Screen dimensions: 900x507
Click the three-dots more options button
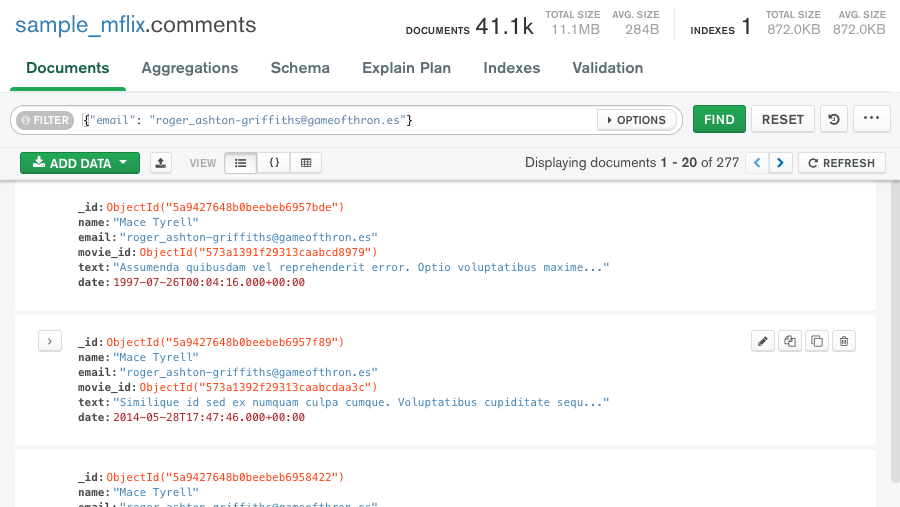(x=871, y=119)
